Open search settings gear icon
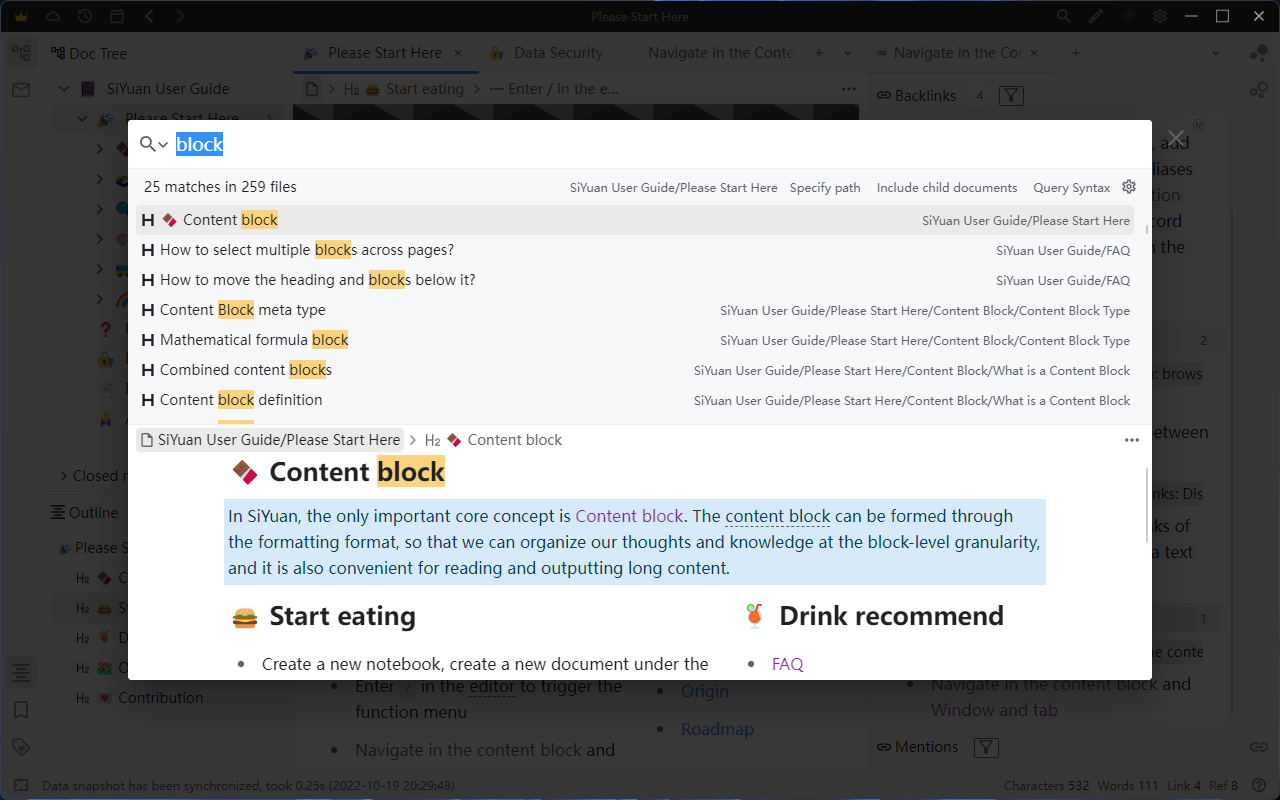 click(1129, 187)
